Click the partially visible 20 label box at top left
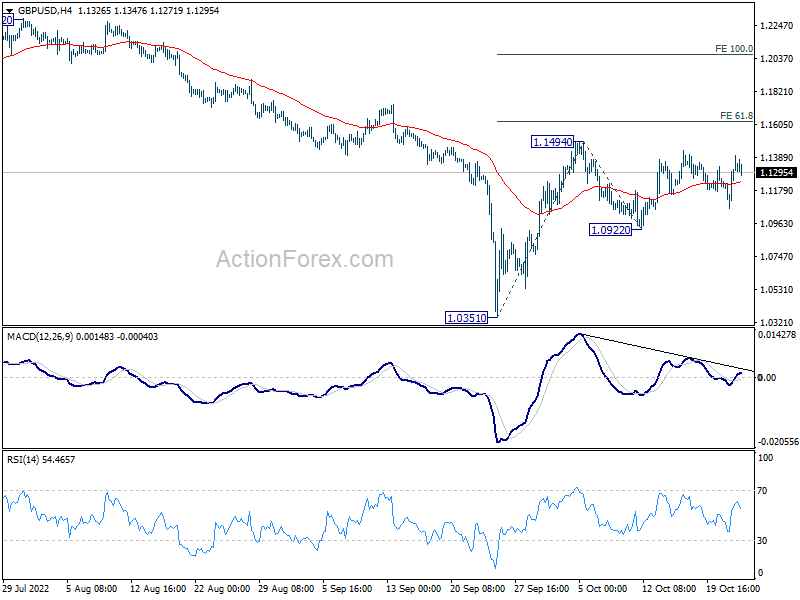The height and width of the screenshot is (600, 800). (7, 20)
